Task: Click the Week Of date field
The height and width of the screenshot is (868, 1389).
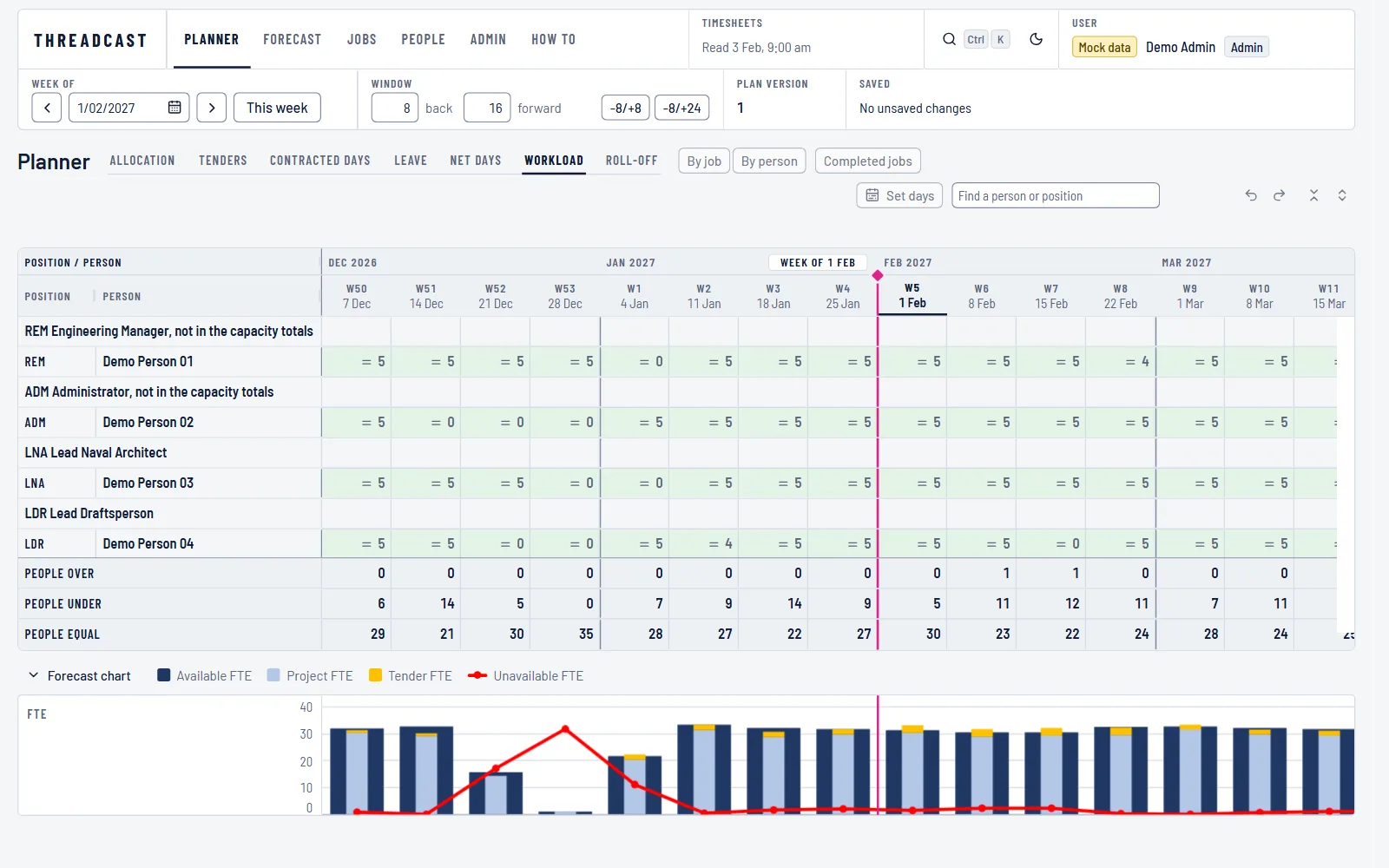Action: [x=128, y=108]
